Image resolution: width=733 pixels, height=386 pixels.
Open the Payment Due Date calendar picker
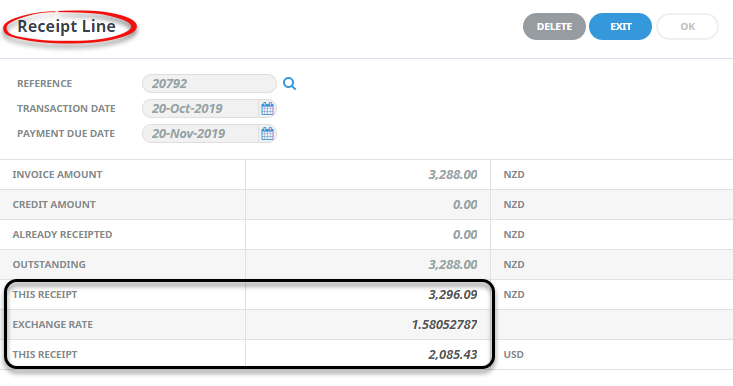(x=267, y=134)
